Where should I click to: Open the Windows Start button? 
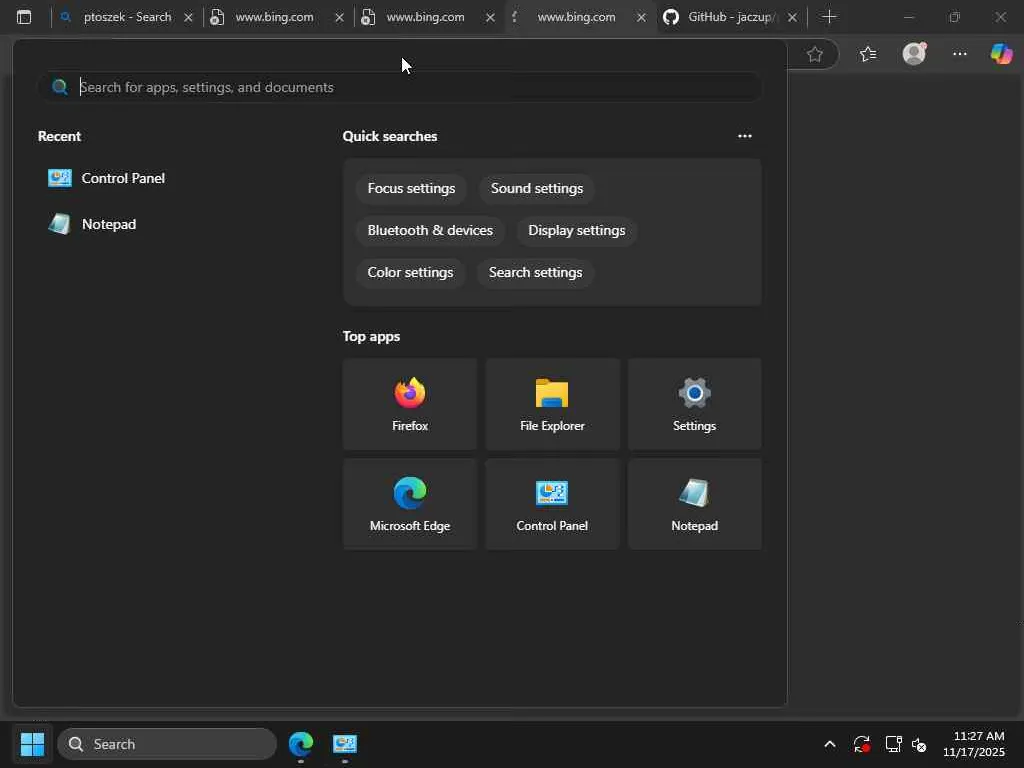point(32,744)
